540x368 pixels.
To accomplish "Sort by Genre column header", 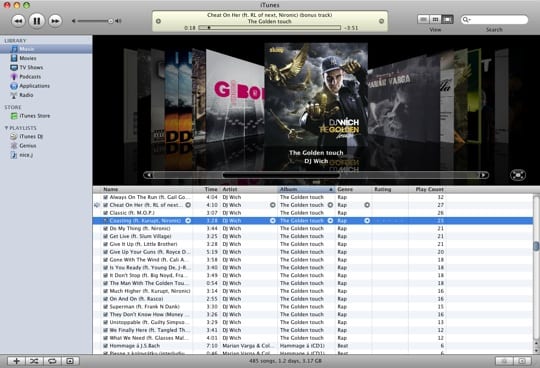I will tap(353, 189).
